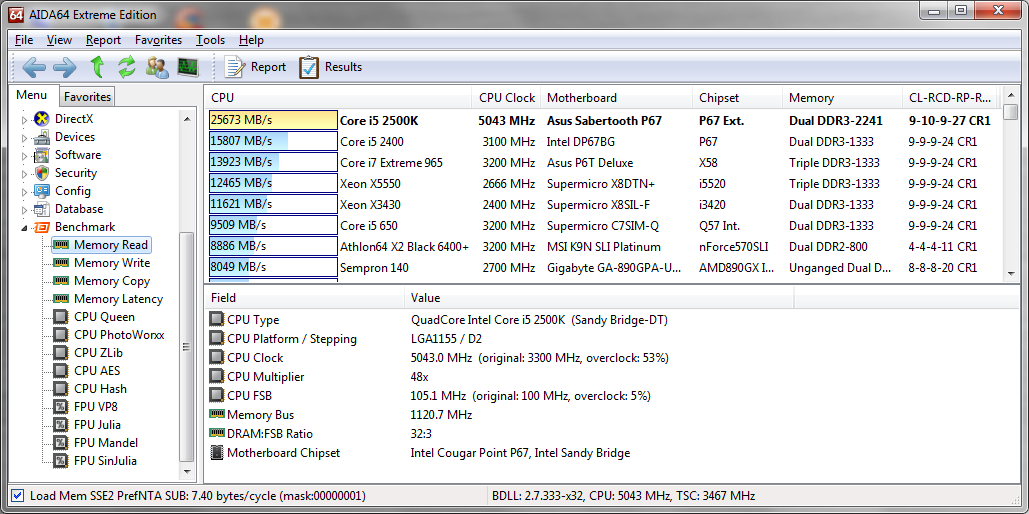Click the green Up arrow icon
Viewport: 1029px width, 514px height.
96,67
